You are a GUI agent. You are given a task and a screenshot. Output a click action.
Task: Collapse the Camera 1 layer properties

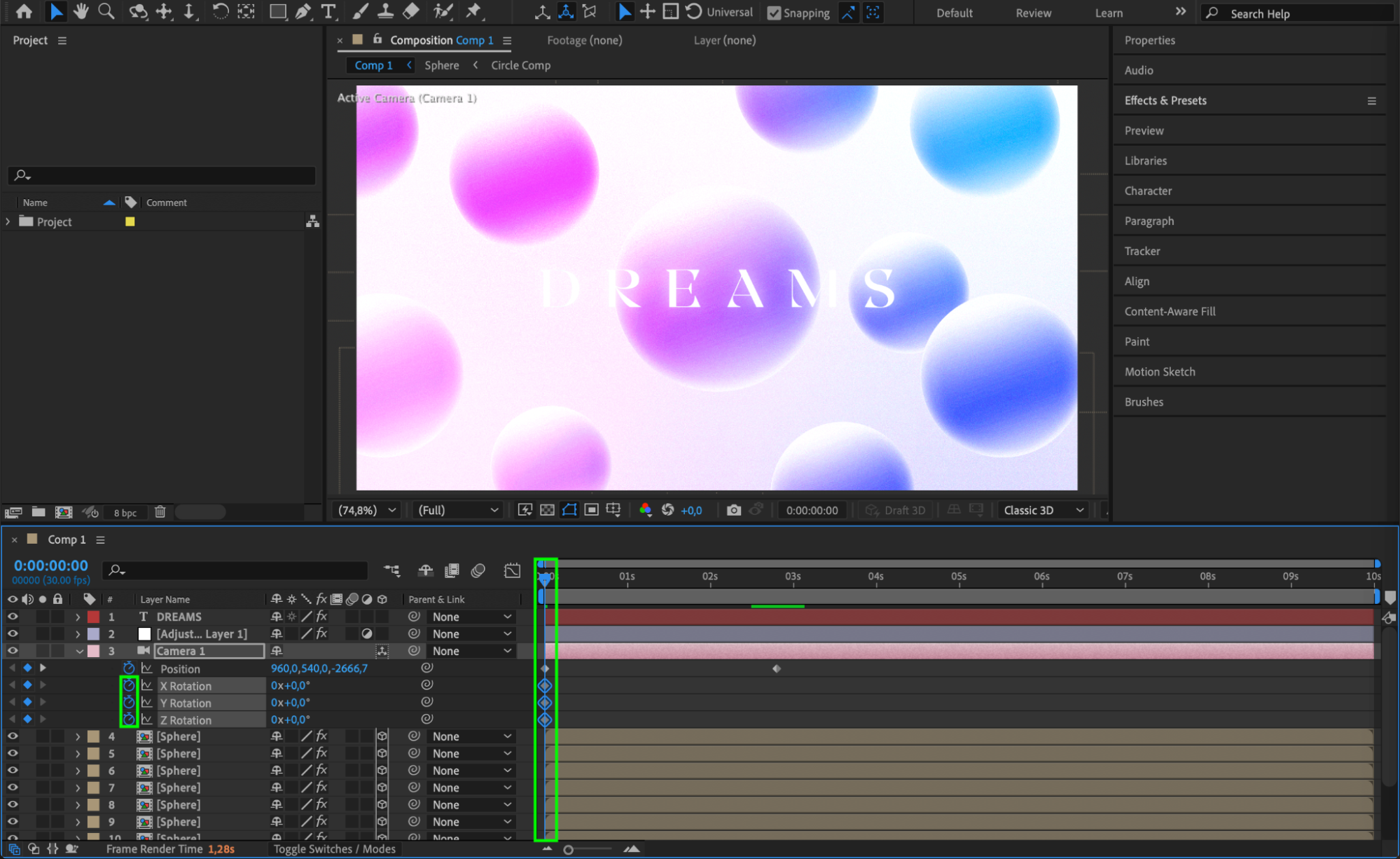click(78, 651)
